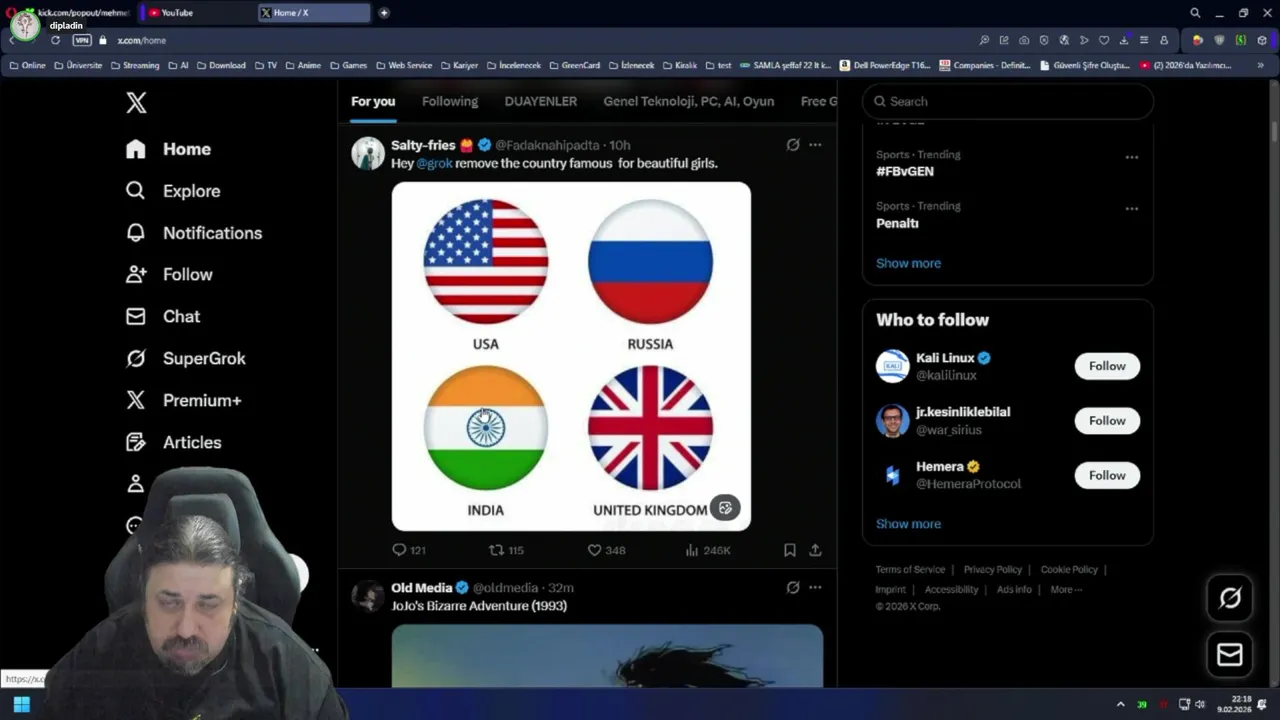Image resolution: width=1280 pixels, height=720 pixels.
Task: Open the JoJo's Bizarre Adventure image
Action: coord(607,656)
